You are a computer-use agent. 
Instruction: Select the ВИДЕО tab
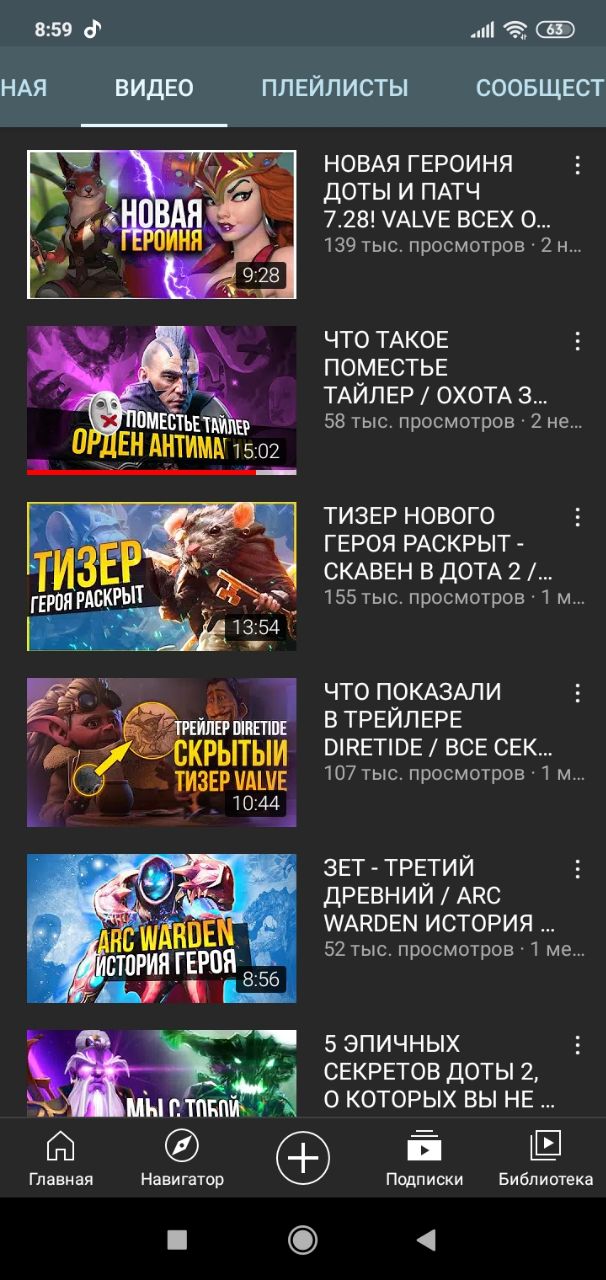[154, 88]
